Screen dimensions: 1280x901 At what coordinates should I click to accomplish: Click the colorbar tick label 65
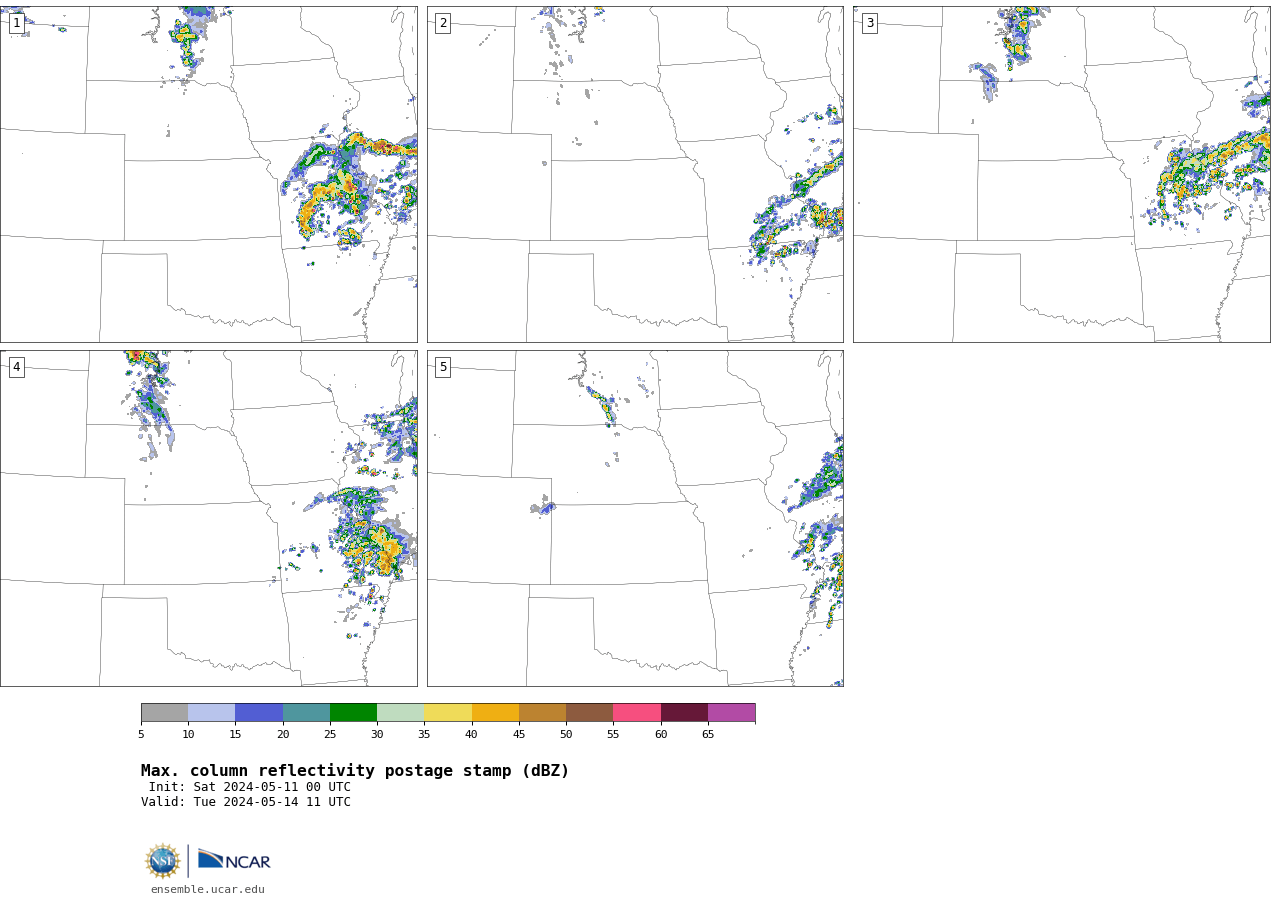708,735
